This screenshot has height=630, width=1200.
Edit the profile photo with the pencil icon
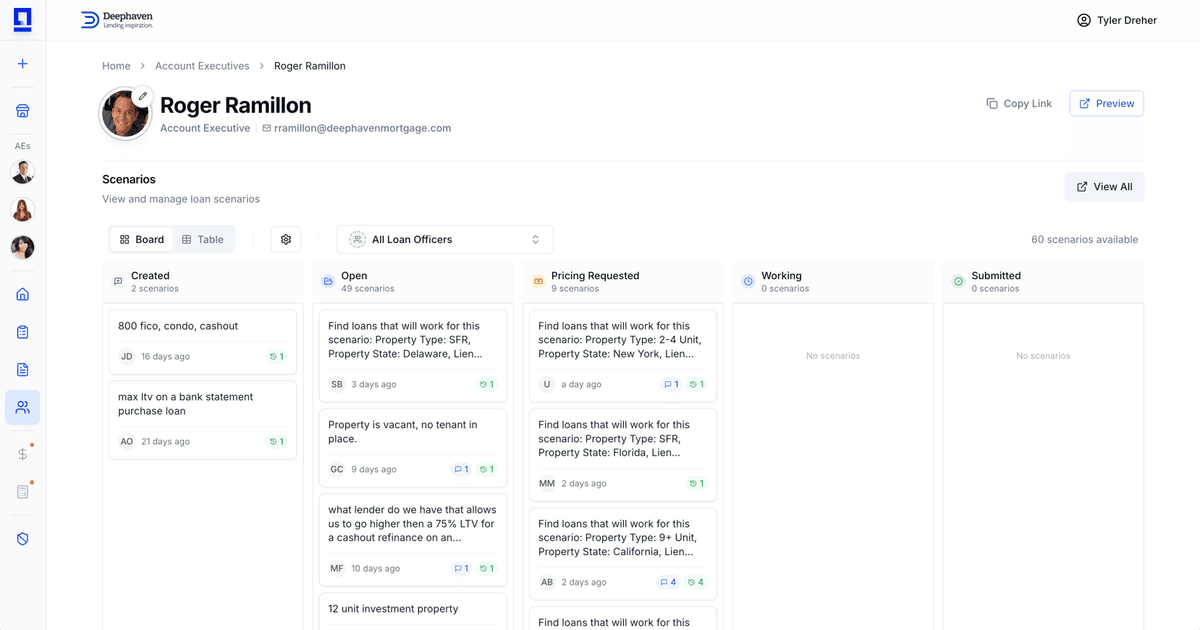tap(143, 96)
